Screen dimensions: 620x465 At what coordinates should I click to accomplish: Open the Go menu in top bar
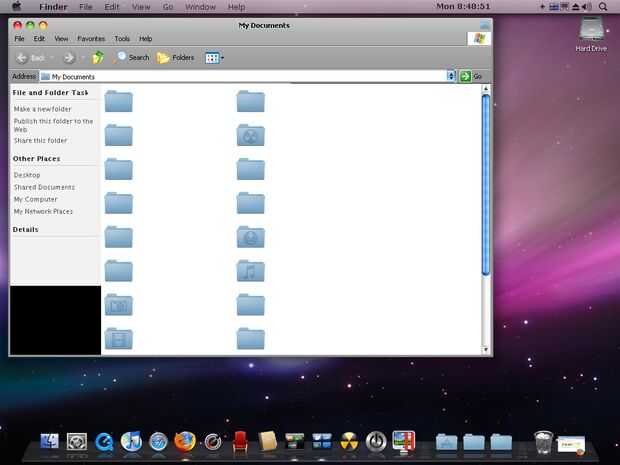tap(168, 7)
